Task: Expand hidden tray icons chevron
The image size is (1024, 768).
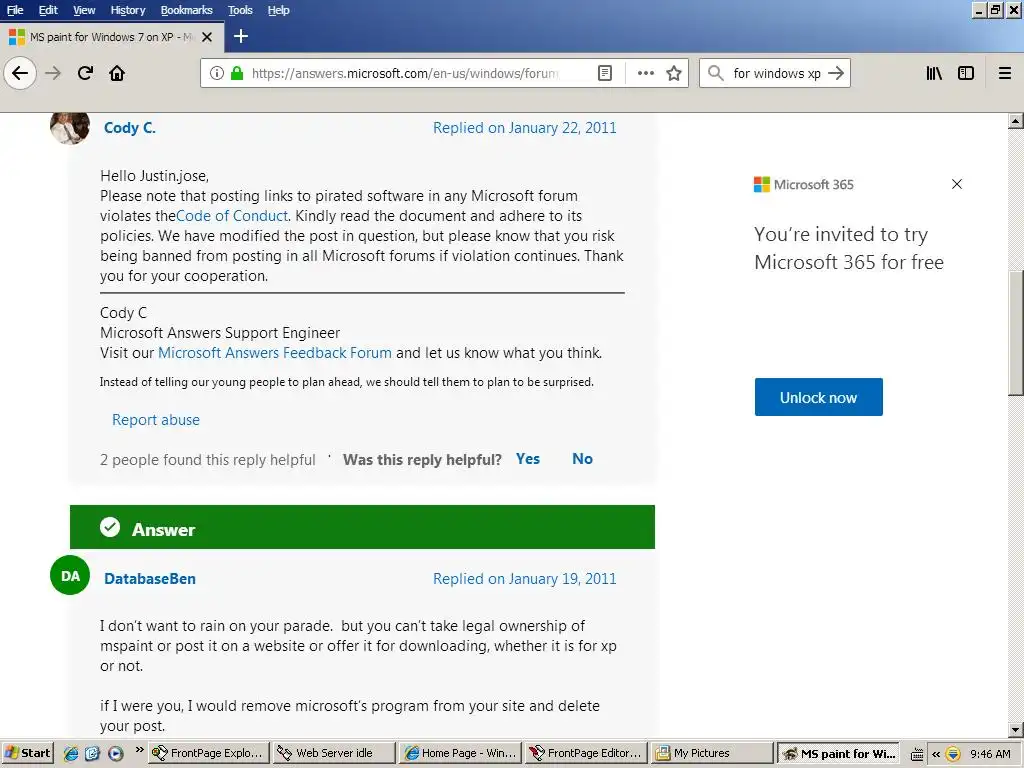Action: tap(936, 754)
